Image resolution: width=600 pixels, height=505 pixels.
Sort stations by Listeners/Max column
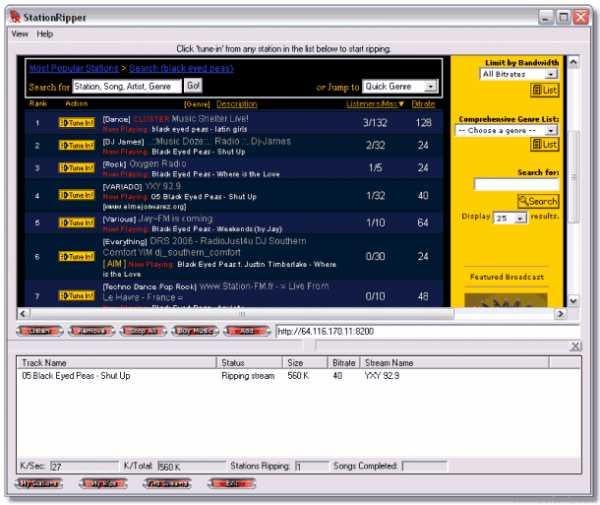click(375, 104)
